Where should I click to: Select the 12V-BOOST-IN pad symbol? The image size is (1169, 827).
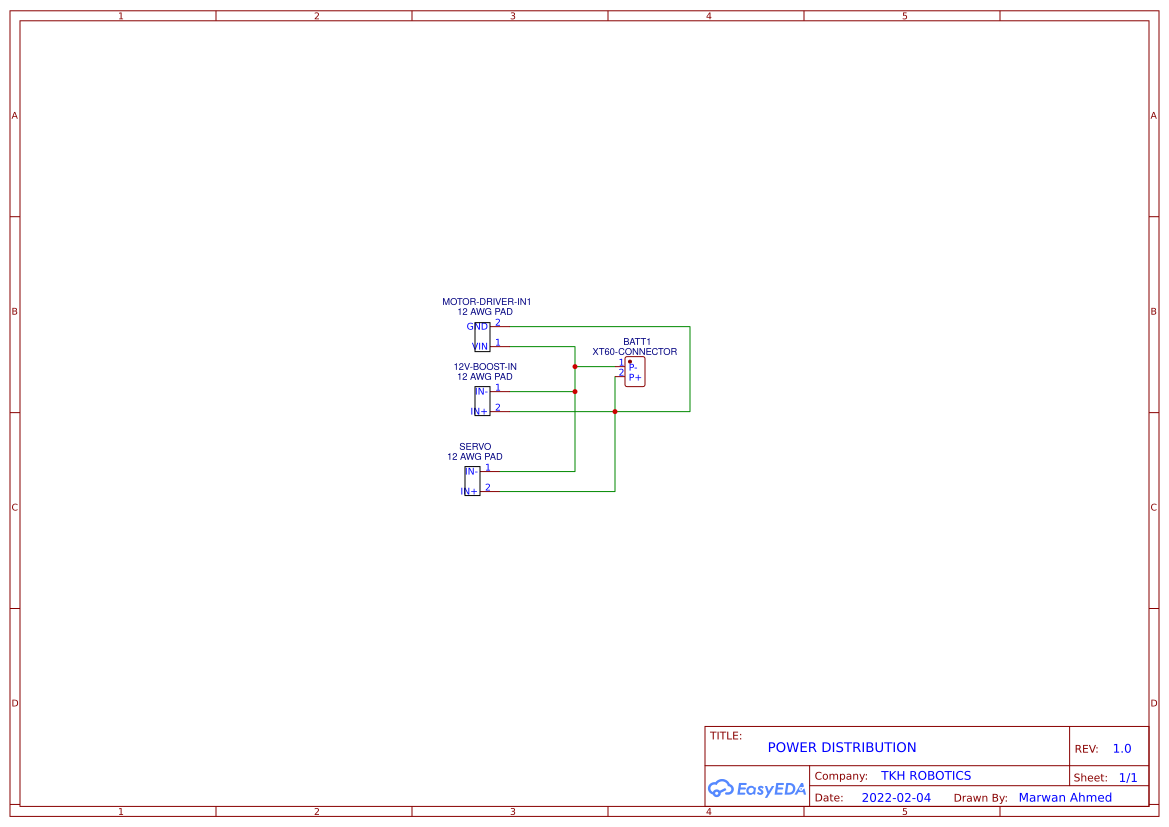click(x=483, y=400)
